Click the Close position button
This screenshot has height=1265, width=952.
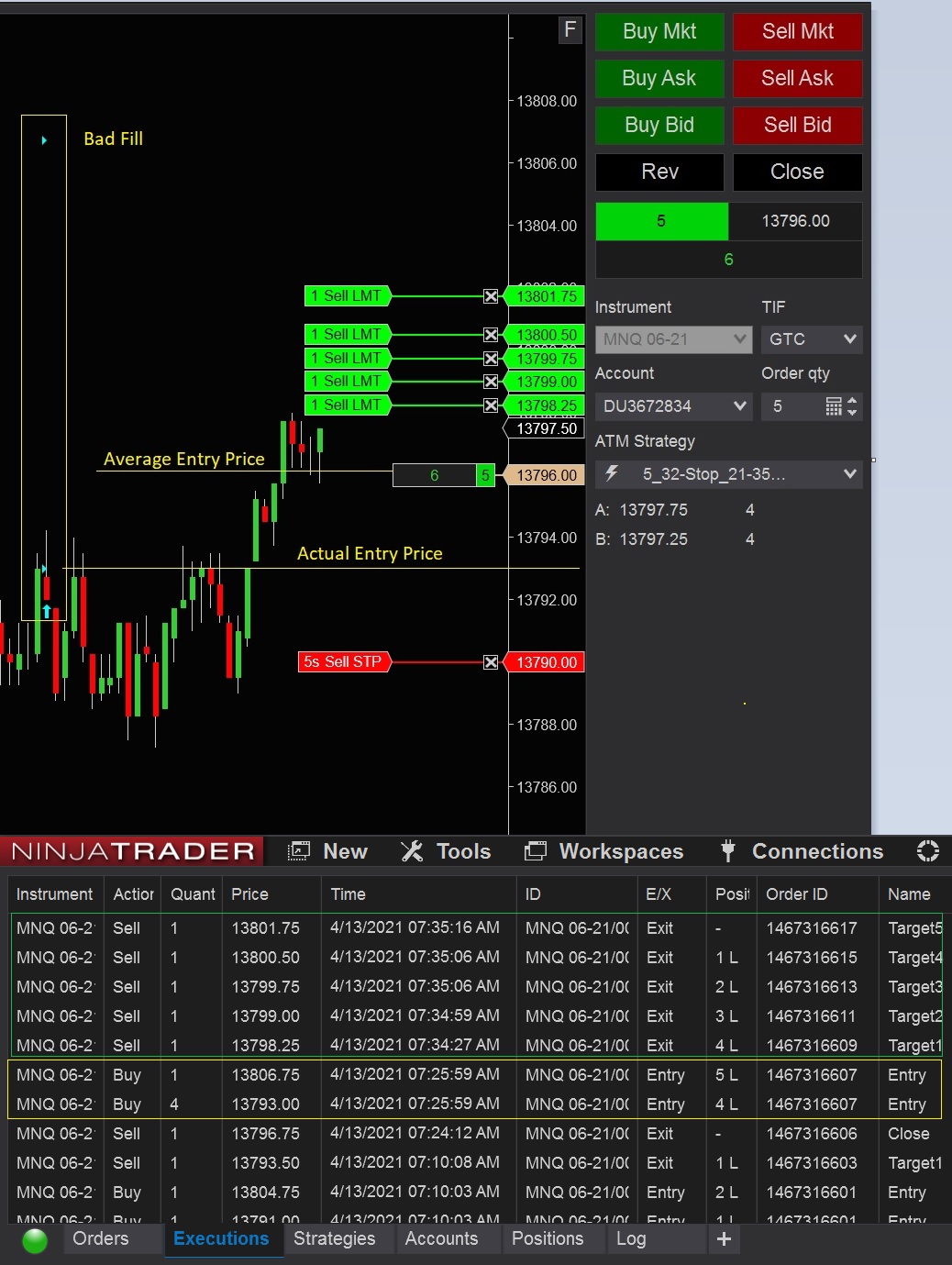[x=798, y=172]
